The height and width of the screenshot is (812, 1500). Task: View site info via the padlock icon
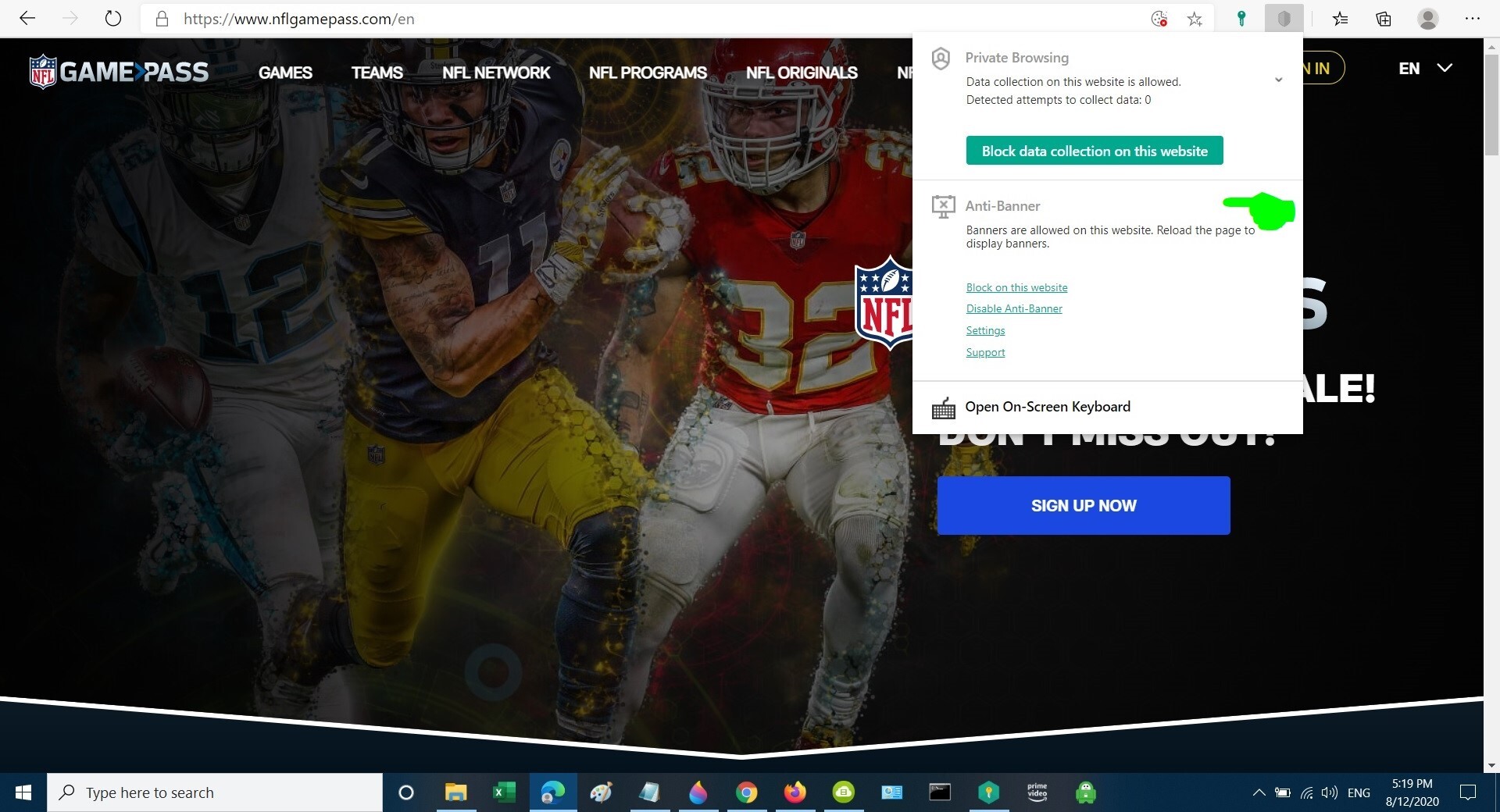click(x=162, y=19)
